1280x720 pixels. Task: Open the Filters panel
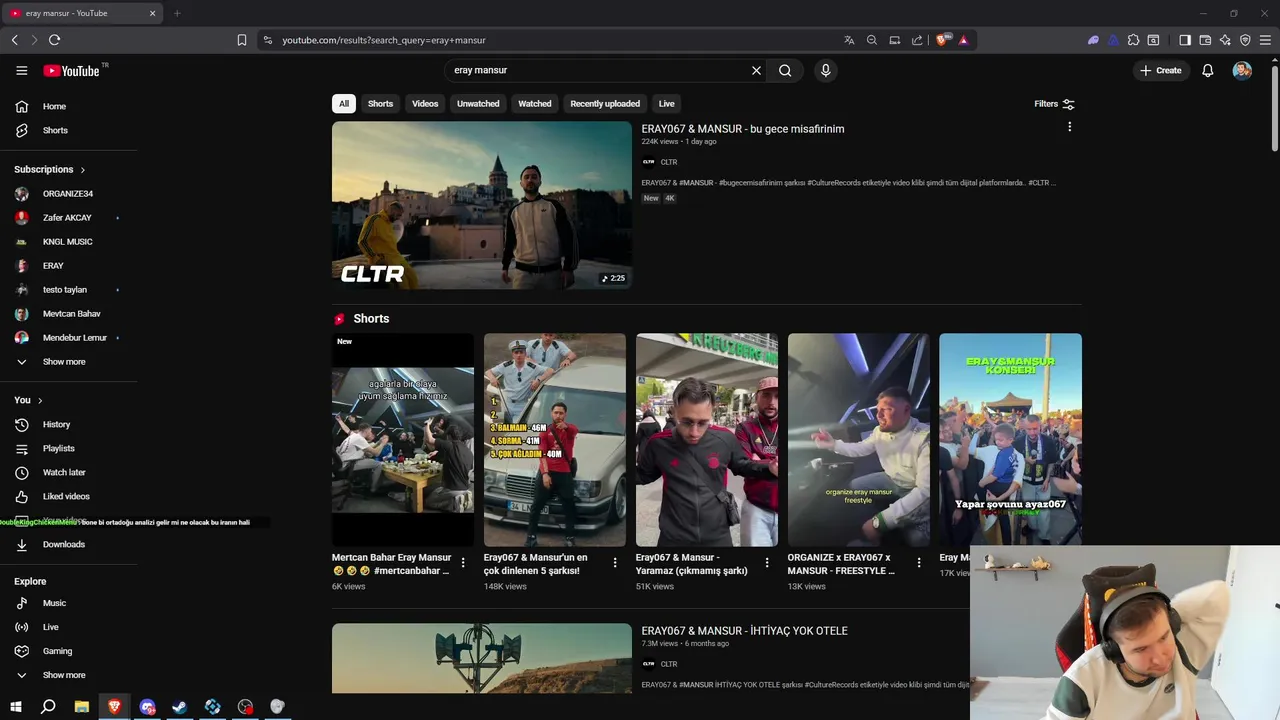(1054, 104)
